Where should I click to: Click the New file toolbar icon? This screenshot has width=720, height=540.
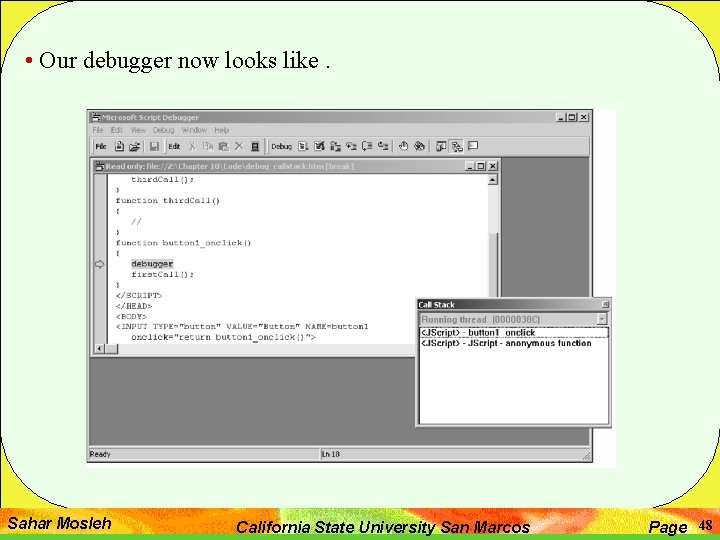pyautogui.click(x=119, y=146)
